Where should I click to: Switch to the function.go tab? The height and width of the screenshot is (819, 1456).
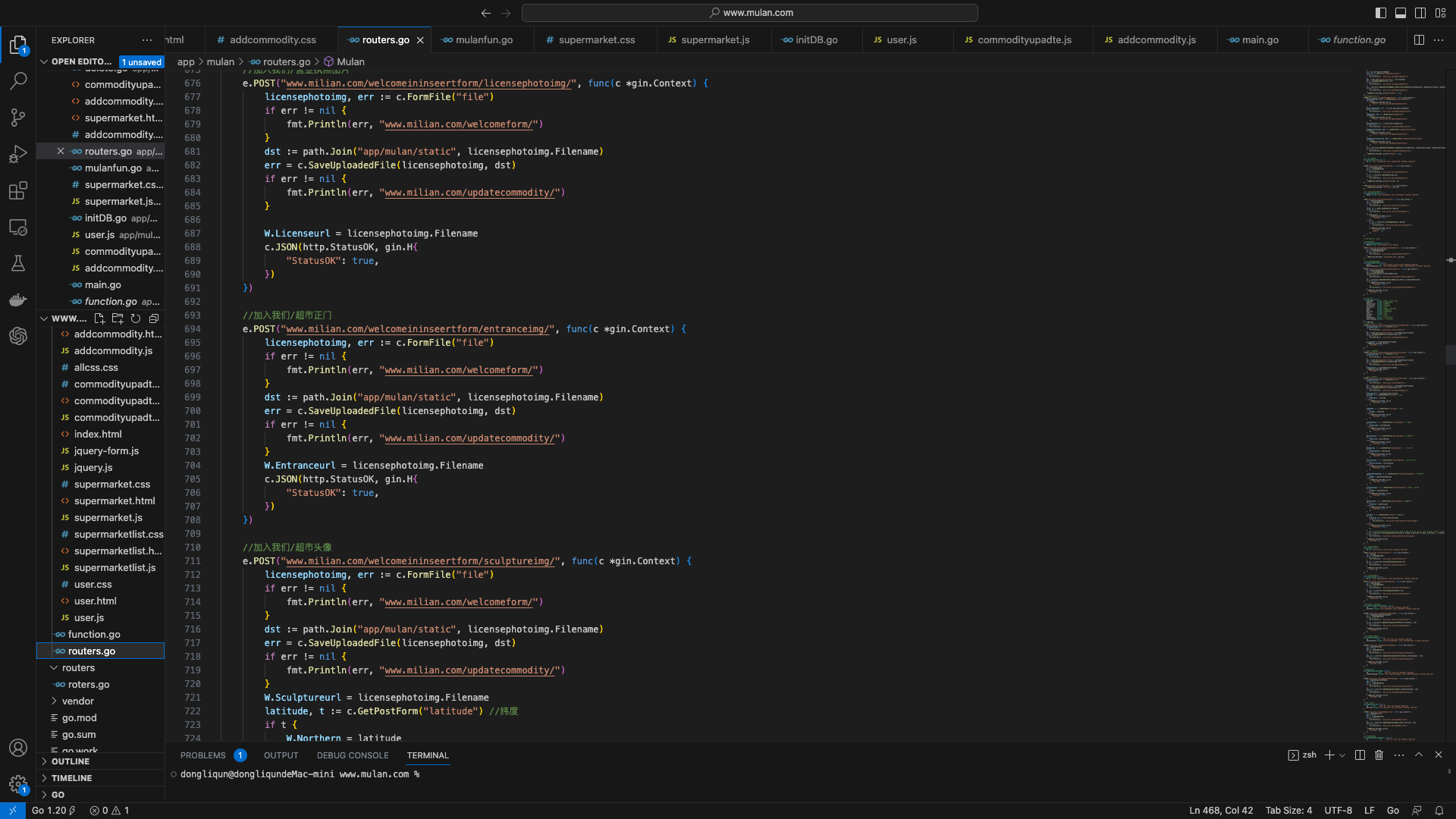pos(1358,39)
